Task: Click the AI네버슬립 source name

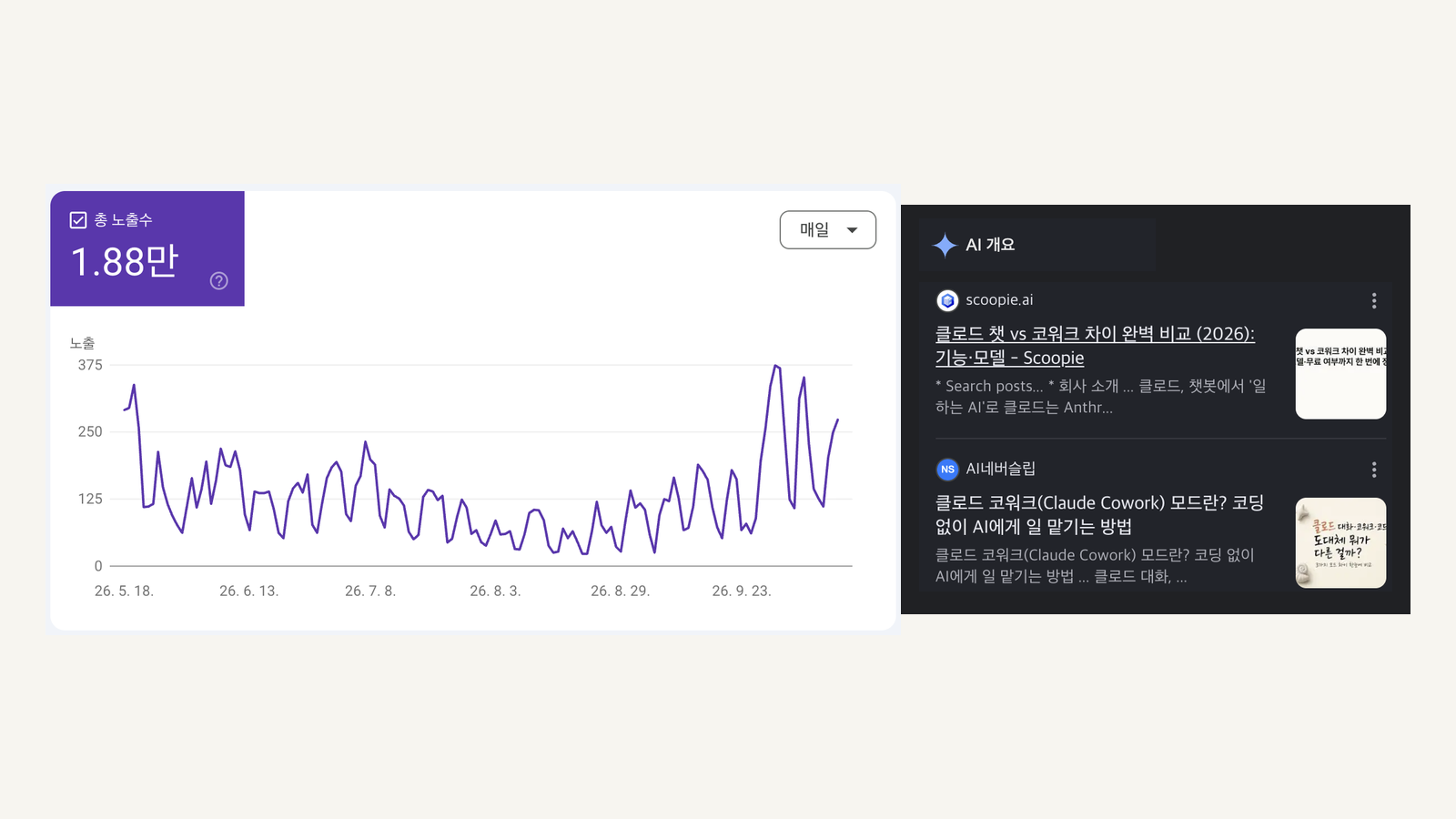Action: (x=1000, y=469)
